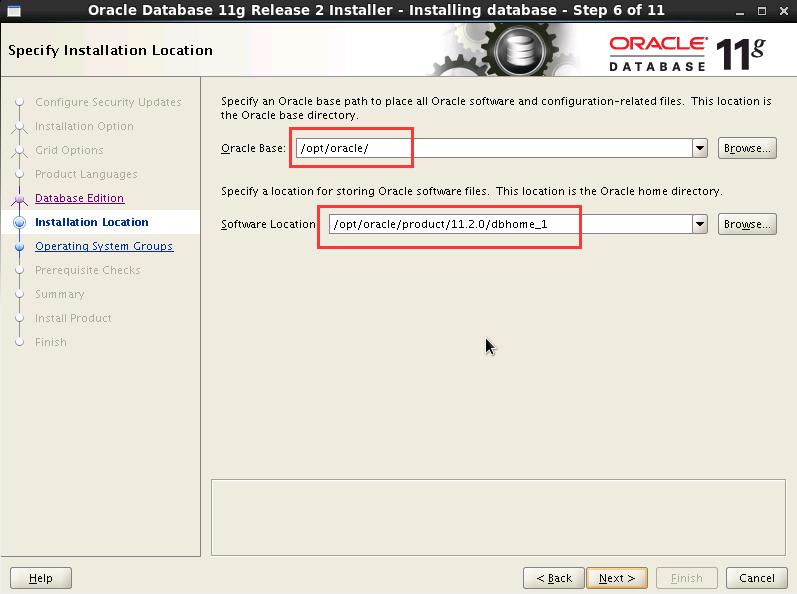Select the Installation Location step
Screen dimensions: 797x594
(91, 222)
